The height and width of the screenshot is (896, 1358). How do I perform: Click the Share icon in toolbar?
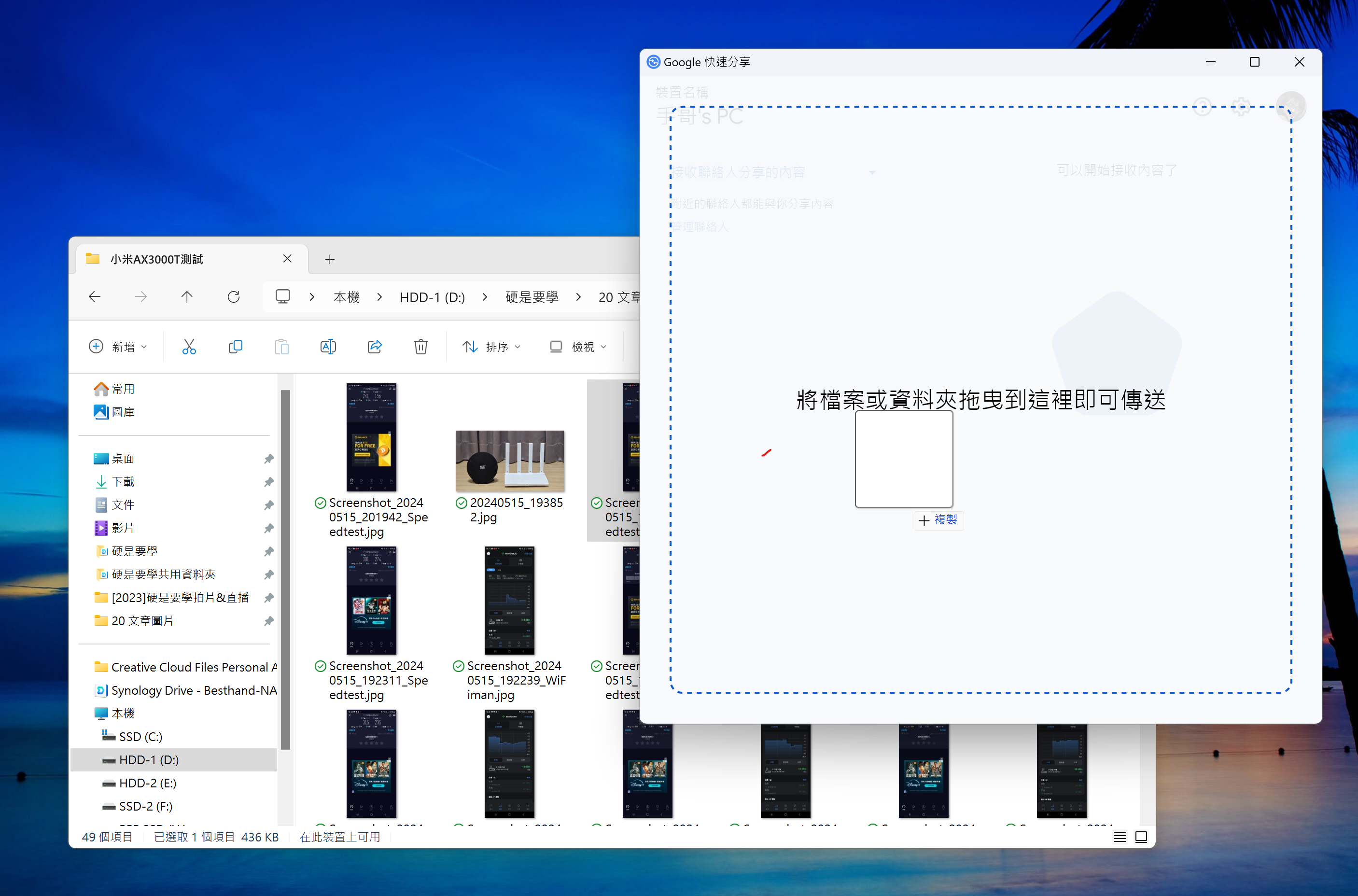(x=375, y=346)
